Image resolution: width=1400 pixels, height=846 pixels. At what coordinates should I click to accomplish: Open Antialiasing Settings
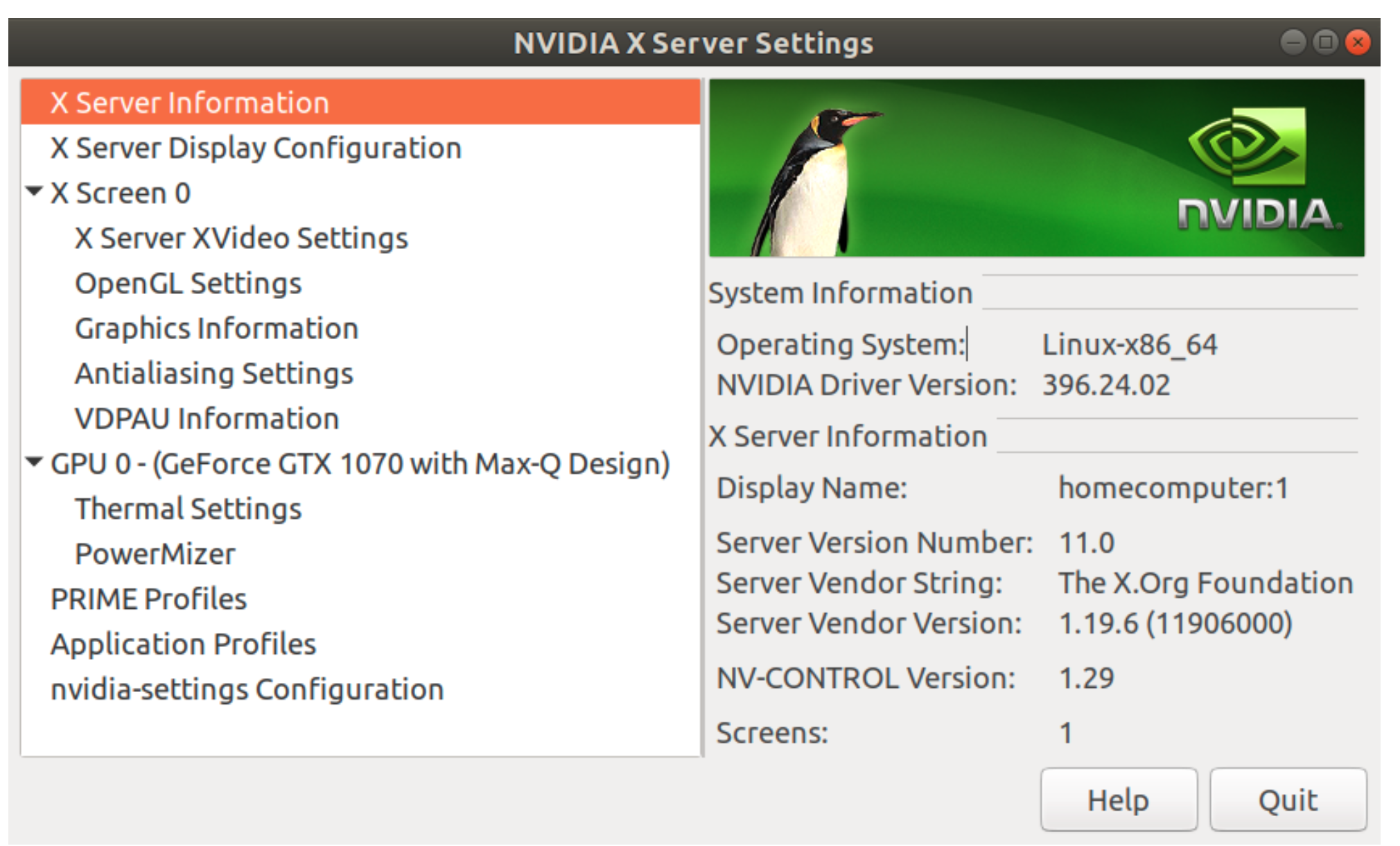pyautogui.click(x=213, y=374)
